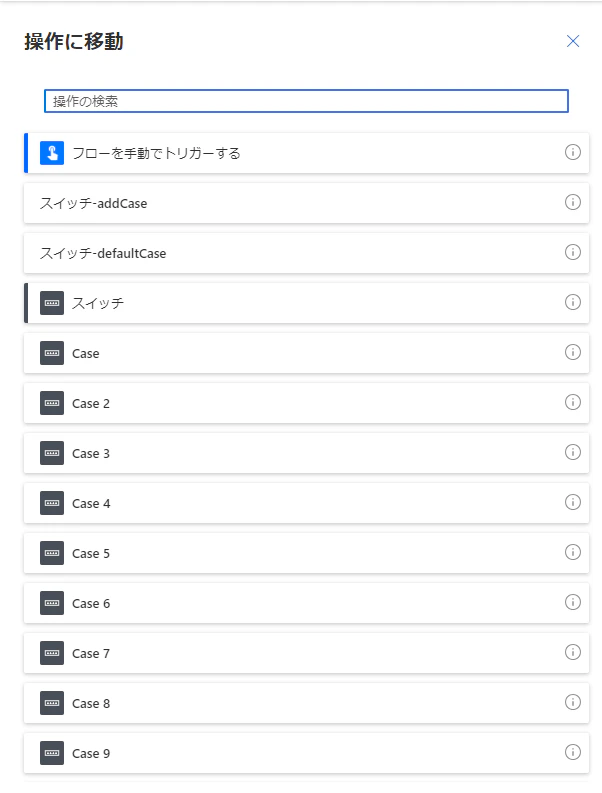Screen dimensions: 602x793
Task: Go to Case 6 operation
Action: pyautogui.click(x=307, y=603)
